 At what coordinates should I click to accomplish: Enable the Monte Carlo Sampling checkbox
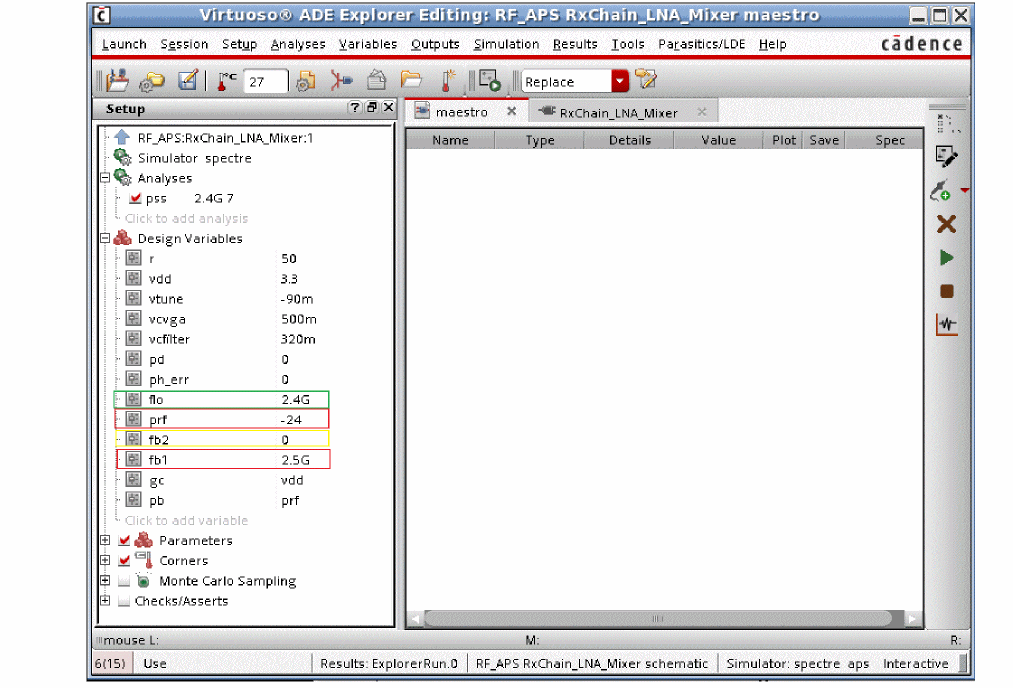(124, 581)
